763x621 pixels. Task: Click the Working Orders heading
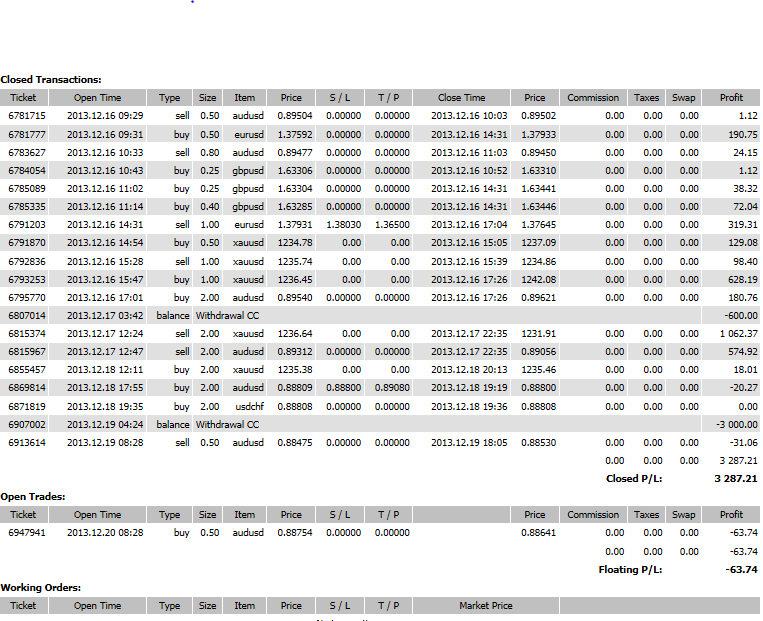tap(40, 588)
